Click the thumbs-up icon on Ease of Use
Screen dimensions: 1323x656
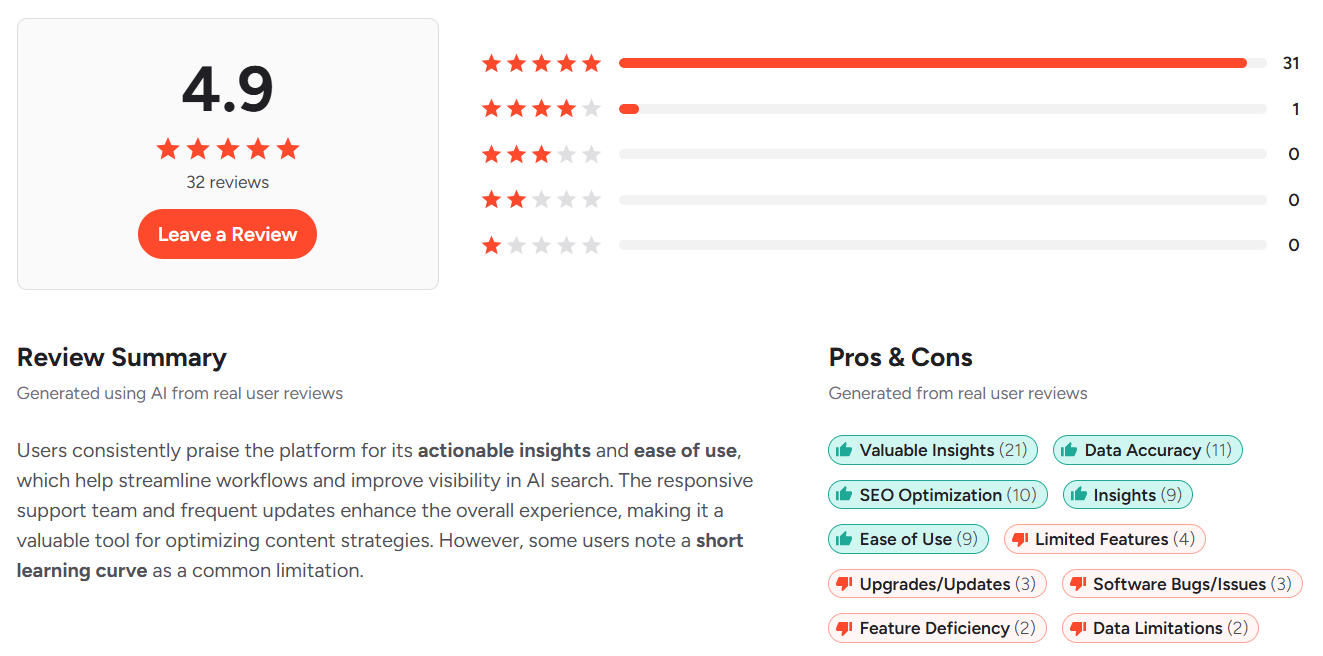click(x=842, y=539)
